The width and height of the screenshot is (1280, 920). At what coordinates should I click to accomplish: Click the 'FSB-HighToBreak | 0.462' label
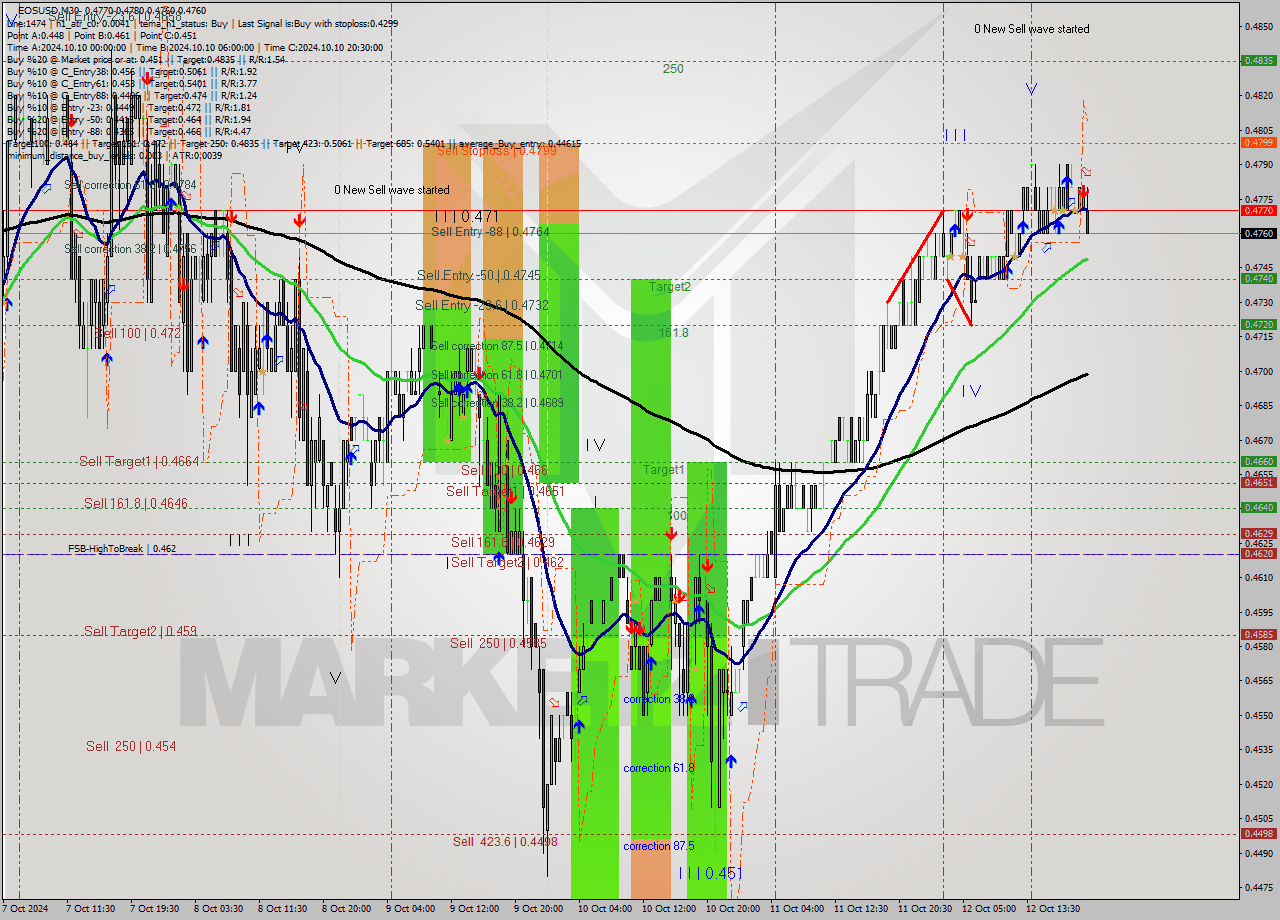[x=122, y=549]
